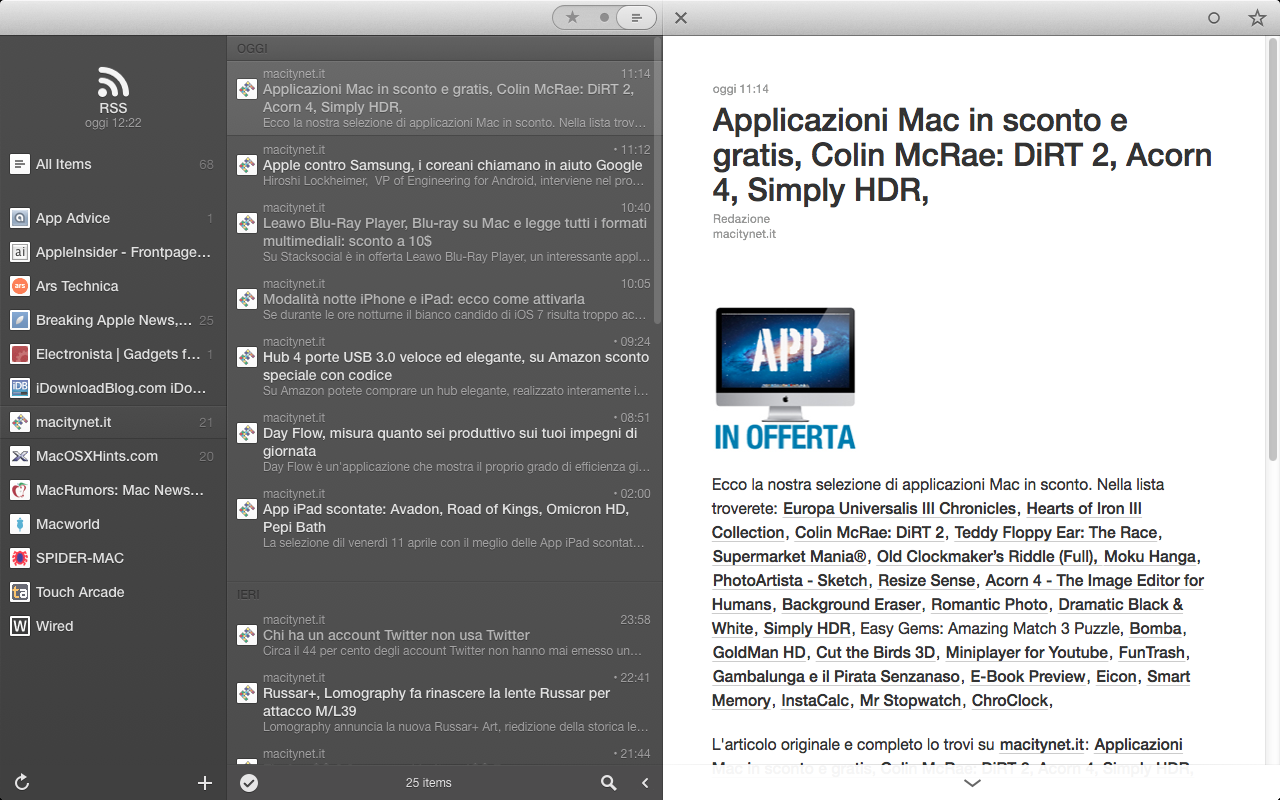The width and height of the screenshot is (1280, 800).
Task: Toggle the article's unread circle
Action: [x=1214, y=17]
